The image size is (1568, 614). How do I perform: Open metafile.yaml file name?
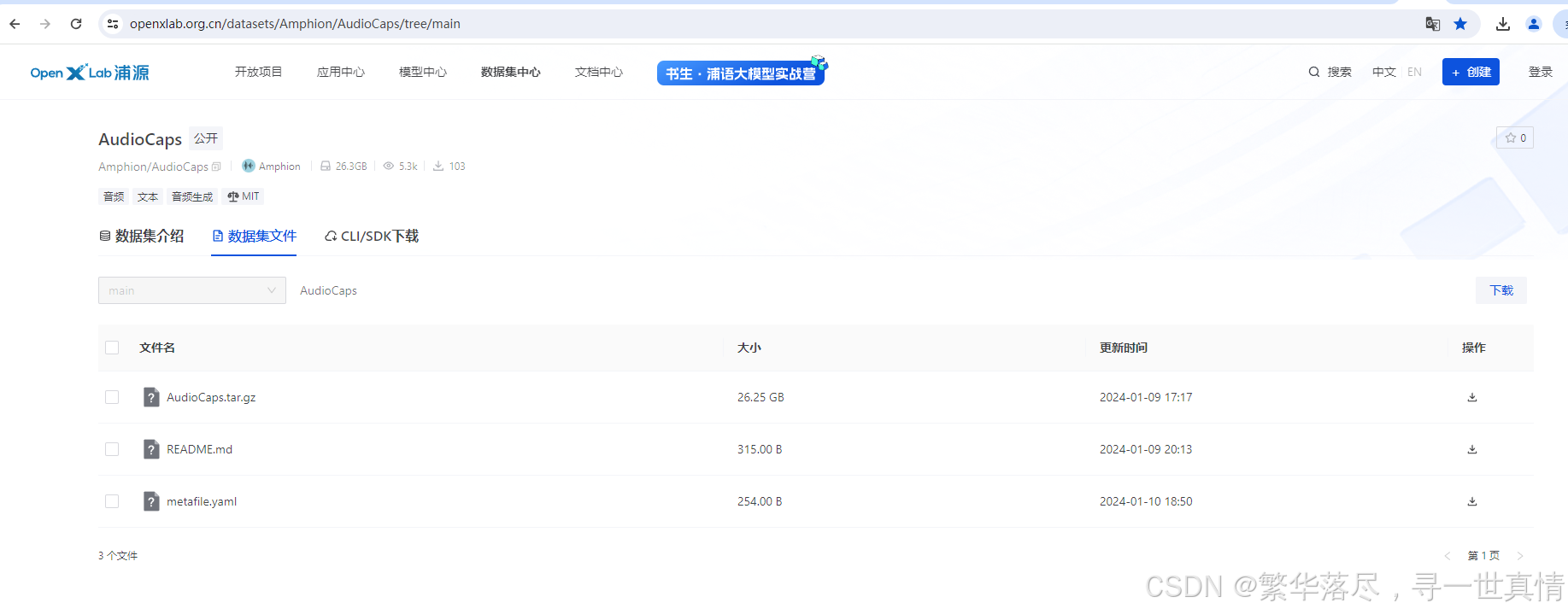pyautogui.click(x=202, y=501)
